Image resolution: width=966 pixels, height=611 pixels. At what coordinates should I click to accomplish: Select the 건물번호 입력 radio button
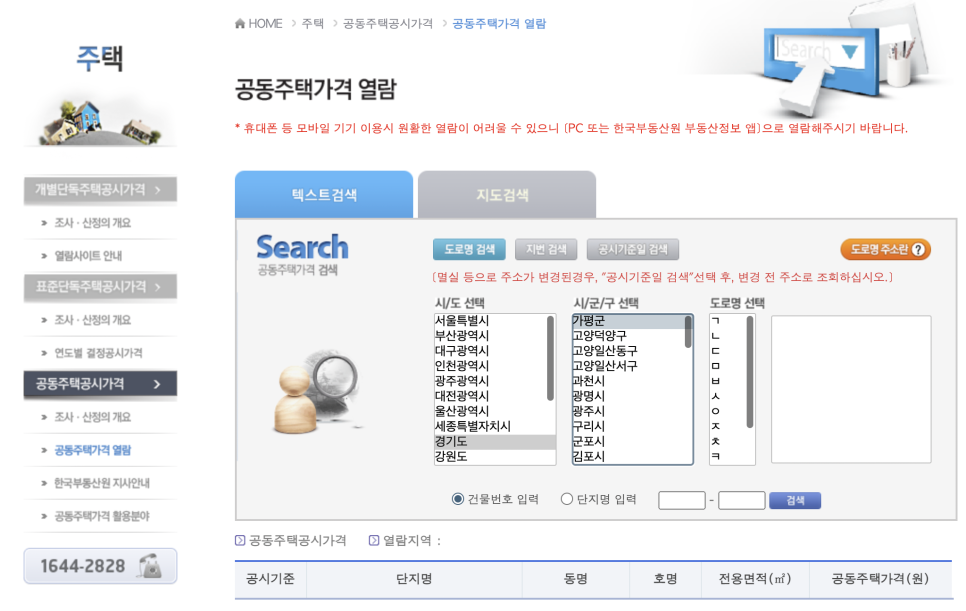point(458,499)
